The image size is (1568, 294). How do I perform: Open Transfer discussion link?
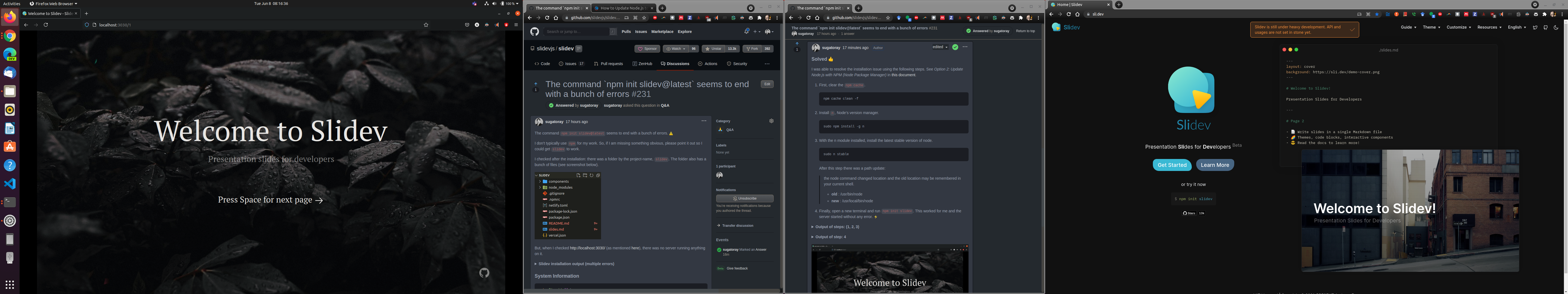coord(735,226)
